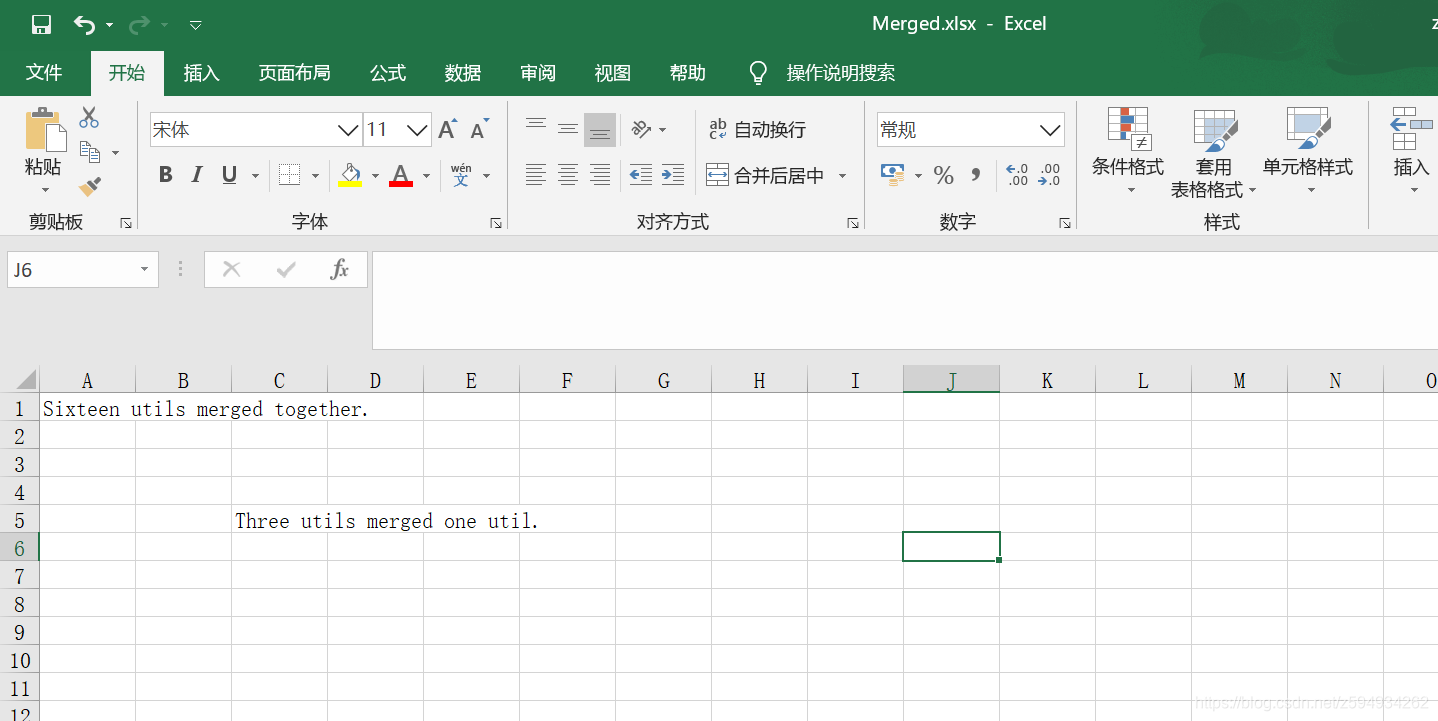Open the 文件 menu
The width and height of the screenshot is (1438, 721).
click(44, 73)
